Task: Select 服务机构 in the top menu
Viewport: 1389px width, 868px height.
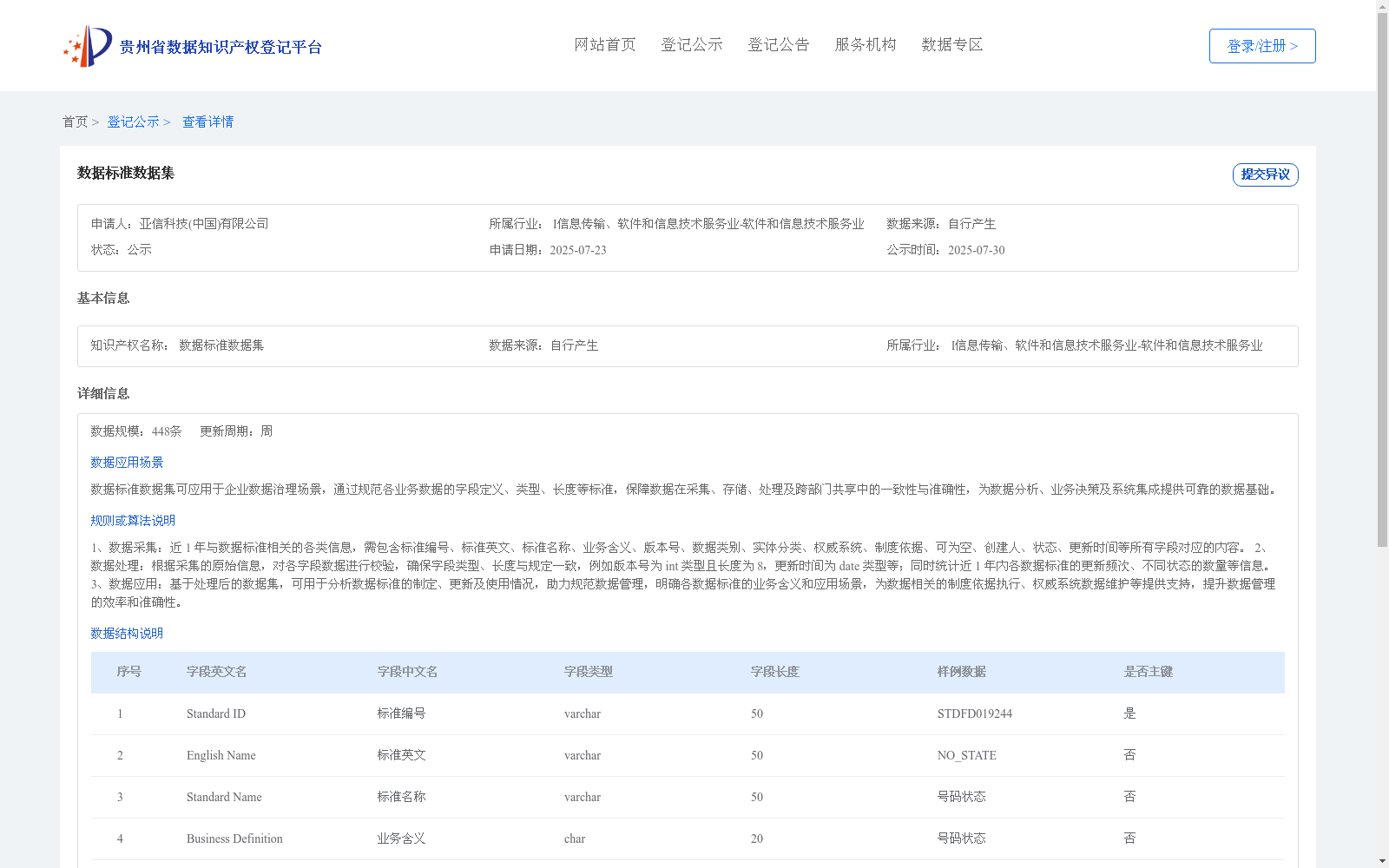Action: (866, 44)
